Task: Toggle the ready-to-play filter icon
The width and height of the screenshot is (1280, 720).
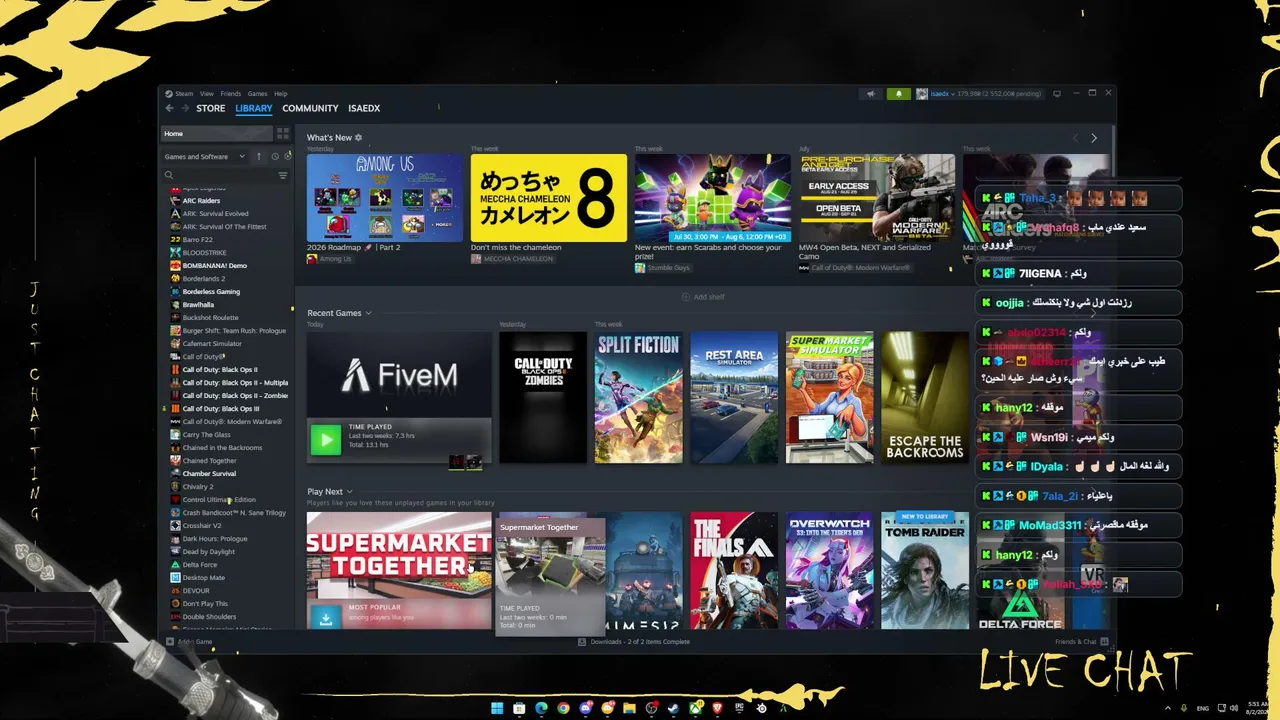Action: tap(288, 156)
